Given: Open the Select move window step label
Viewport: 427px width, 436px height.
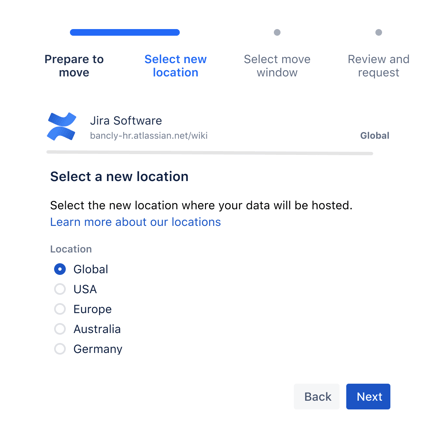Looking at the screenshot, I should (x=277, y=66).
